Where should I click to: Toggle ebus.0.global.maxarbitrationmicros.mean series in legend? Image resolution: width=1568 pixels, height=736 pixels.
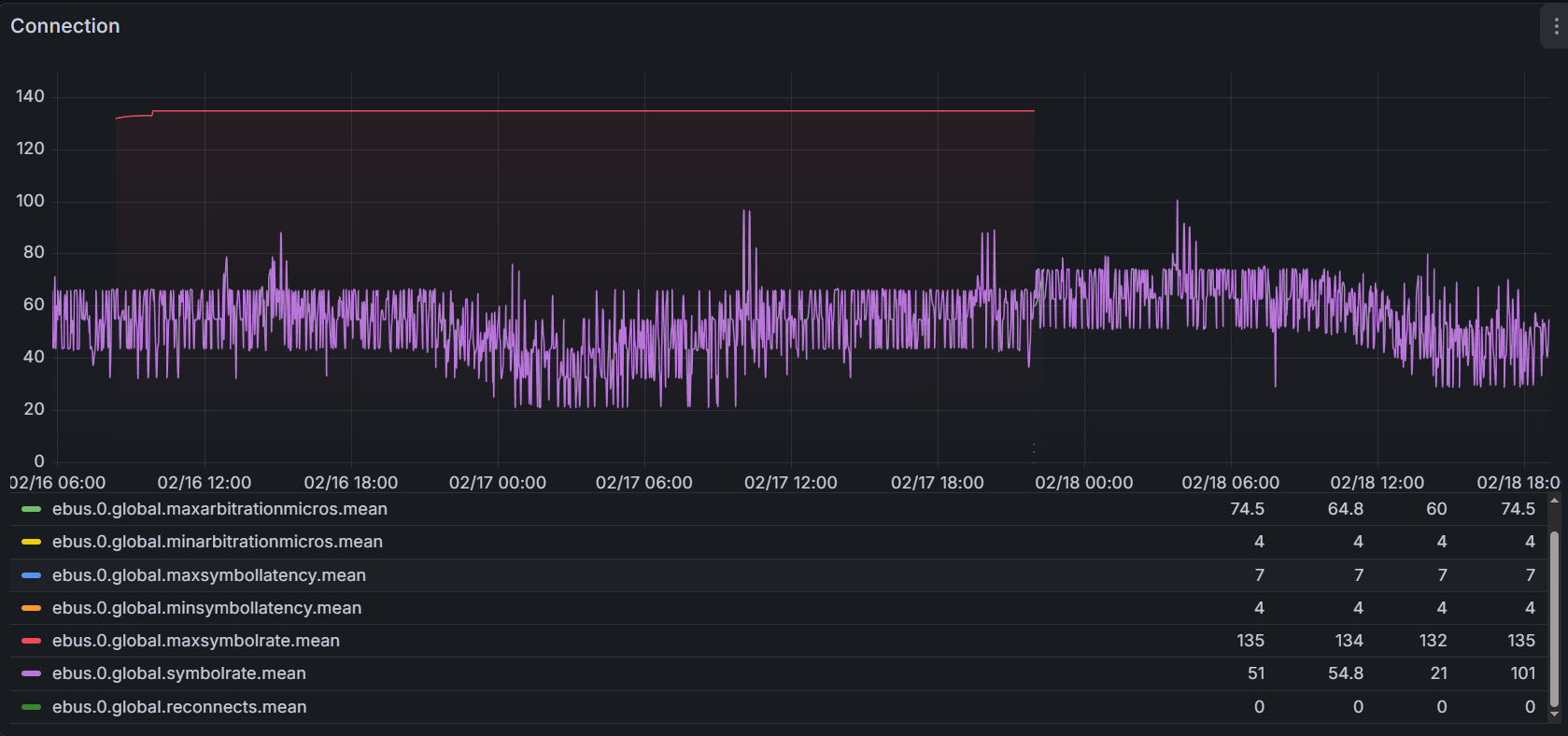click(x=219, y=509)
